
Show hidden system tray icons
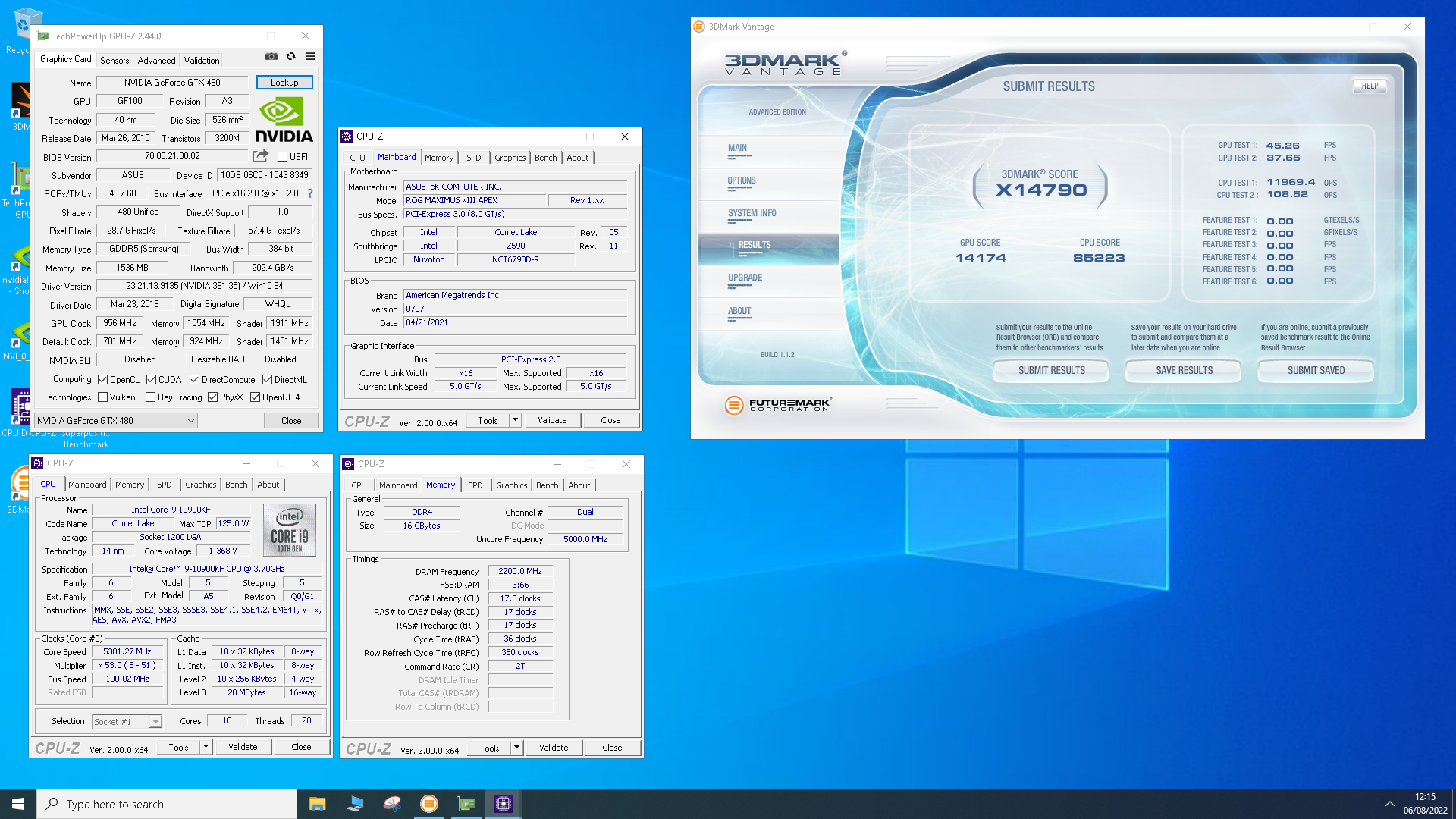[x=1389, y=804]
